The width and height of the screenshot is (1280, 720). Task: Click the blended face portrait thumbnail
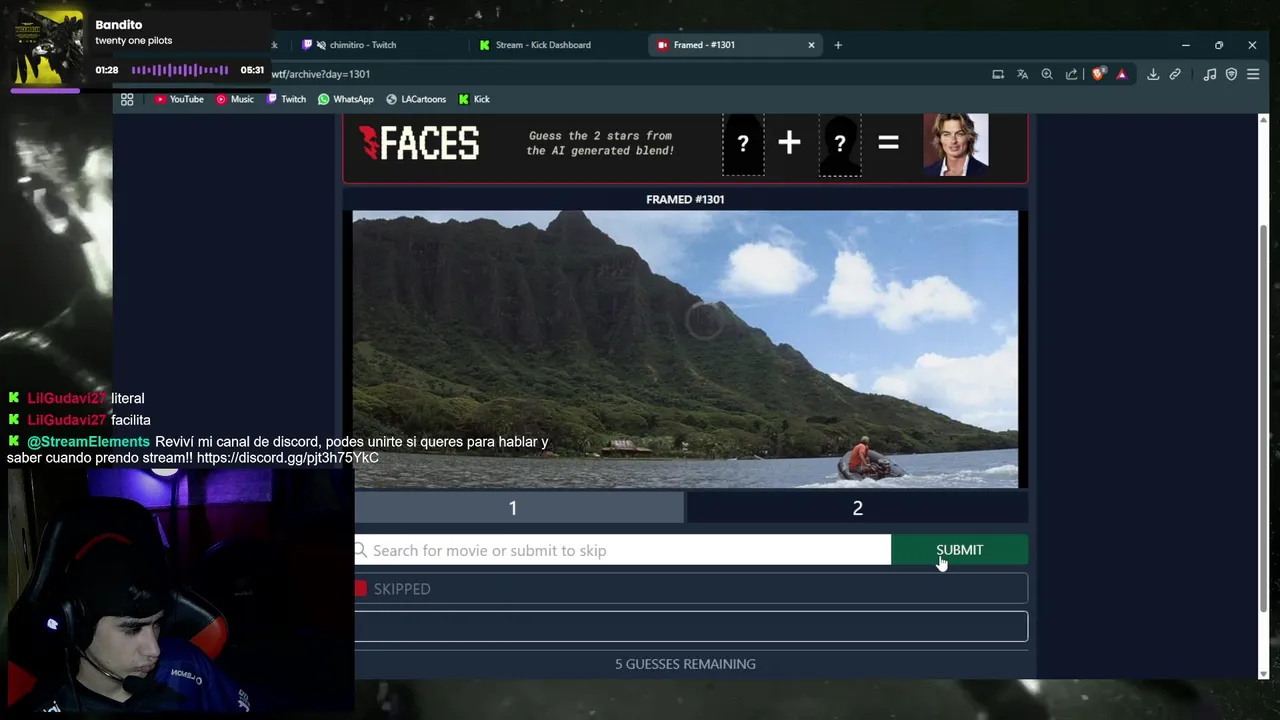[956, 144]
